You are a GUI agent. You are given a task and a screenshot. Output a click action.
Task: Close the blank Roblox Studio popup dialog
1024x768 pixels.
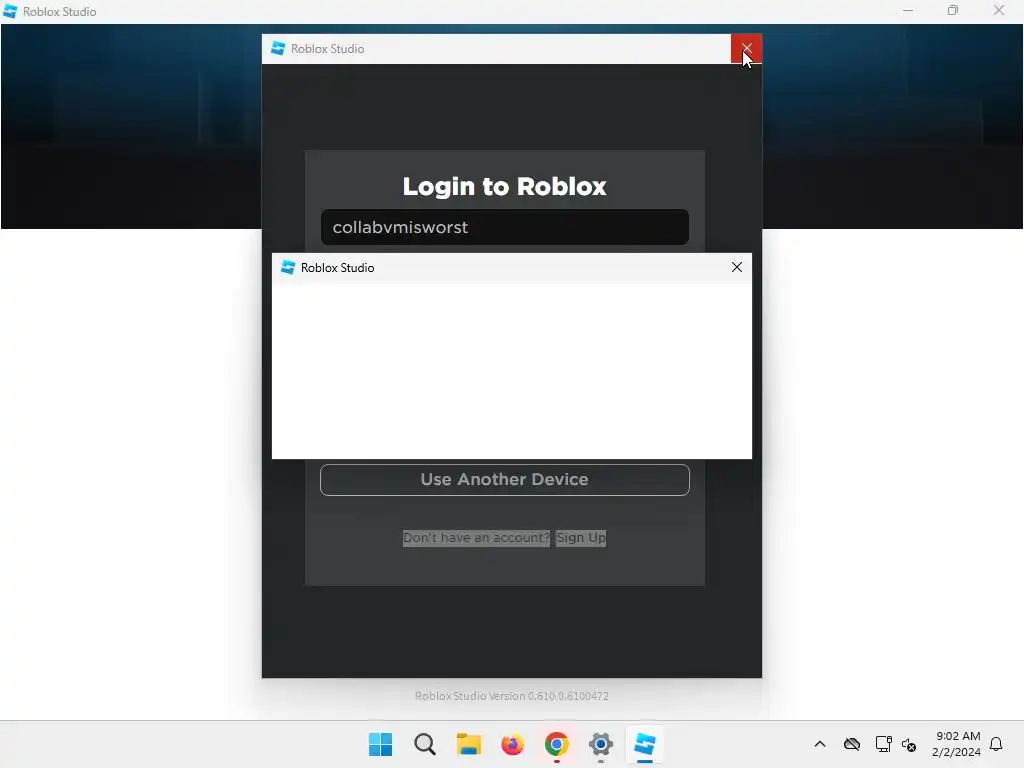click(737, 267)
